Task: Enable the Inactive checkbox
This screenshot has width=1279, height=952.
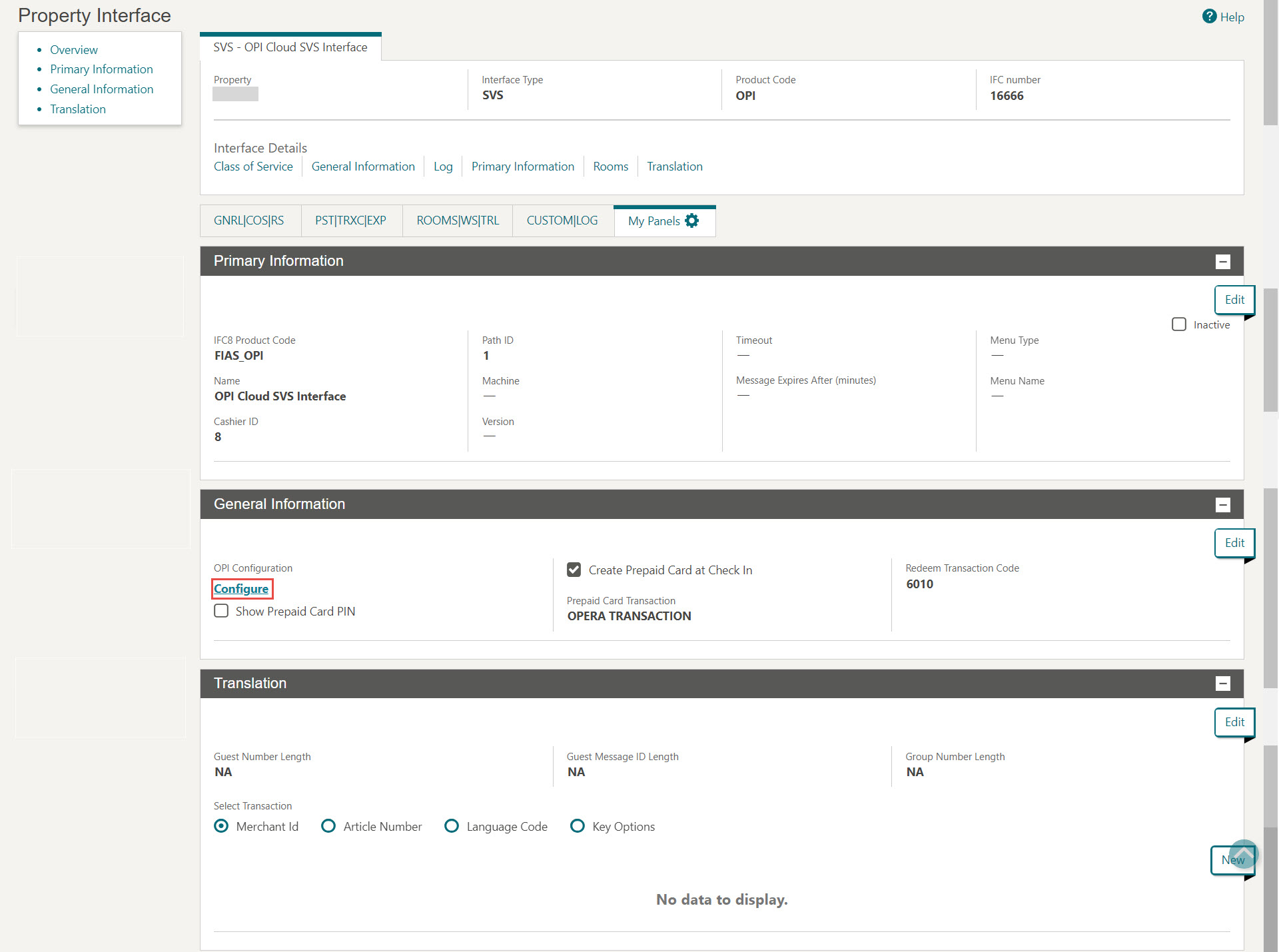Action: pyautogui.click(x=1179, y=324)
